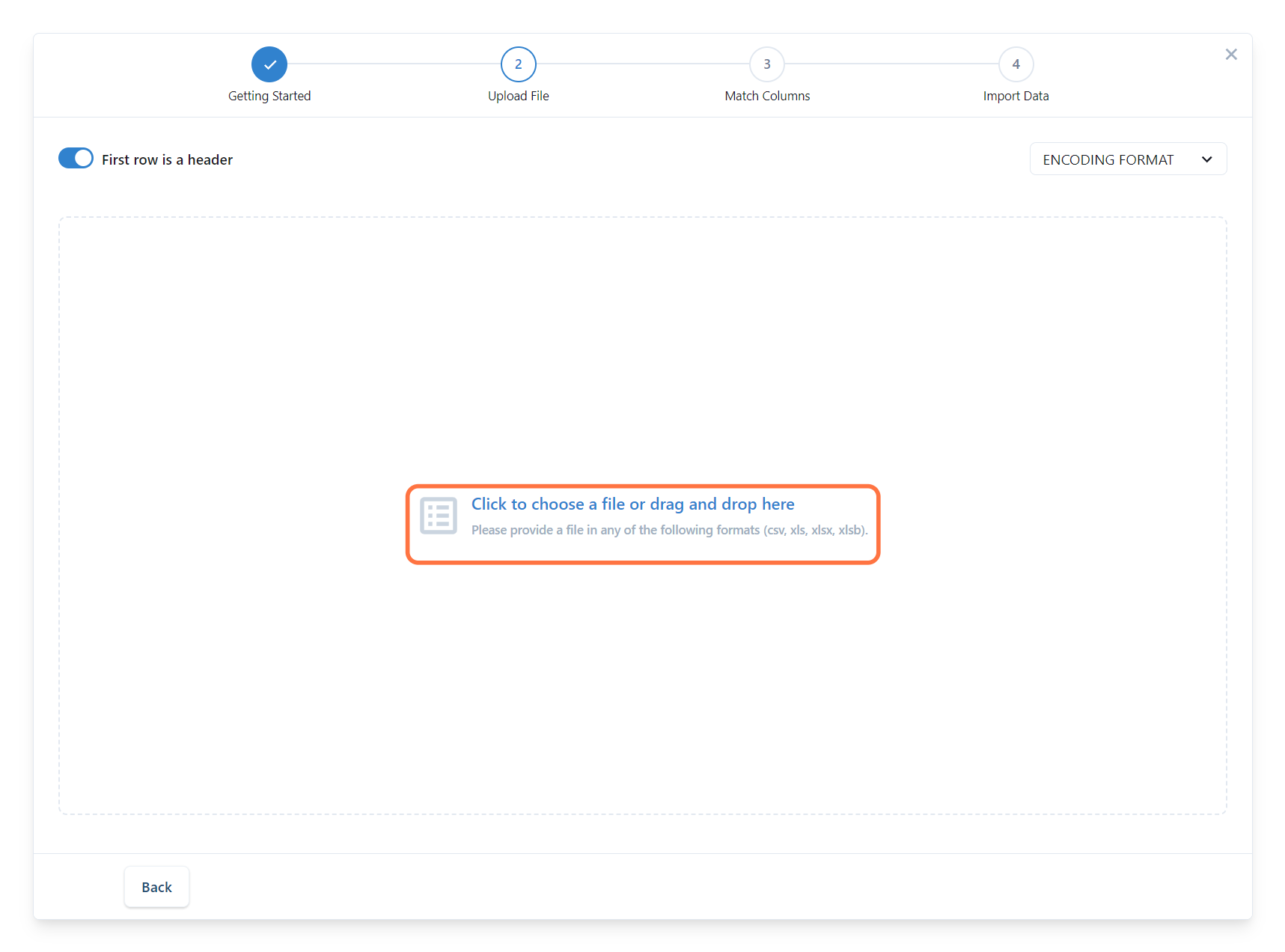Click the spreadsheet file icon in drop zone
The width and height of the screenshot is (1285, 952).
(x=439, y=516)
